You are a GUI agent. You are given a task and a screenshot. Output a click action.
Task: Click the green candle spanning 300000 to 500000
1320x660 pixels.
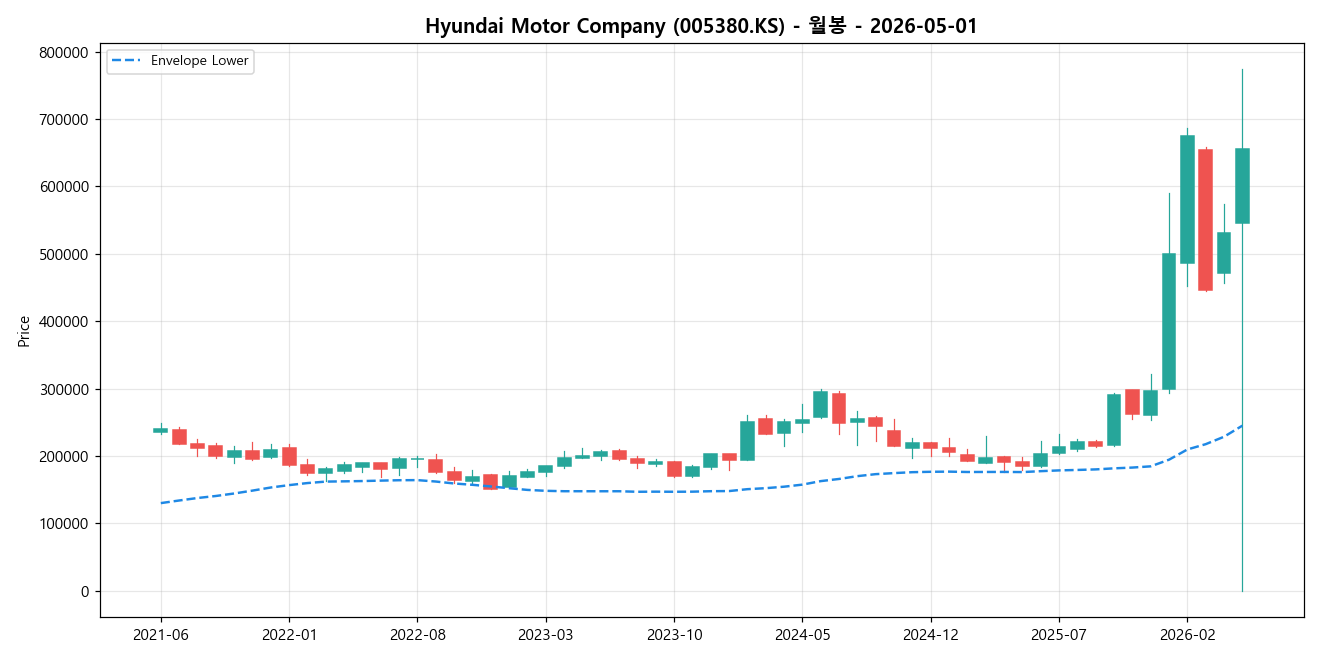(x=1169, y=321)
